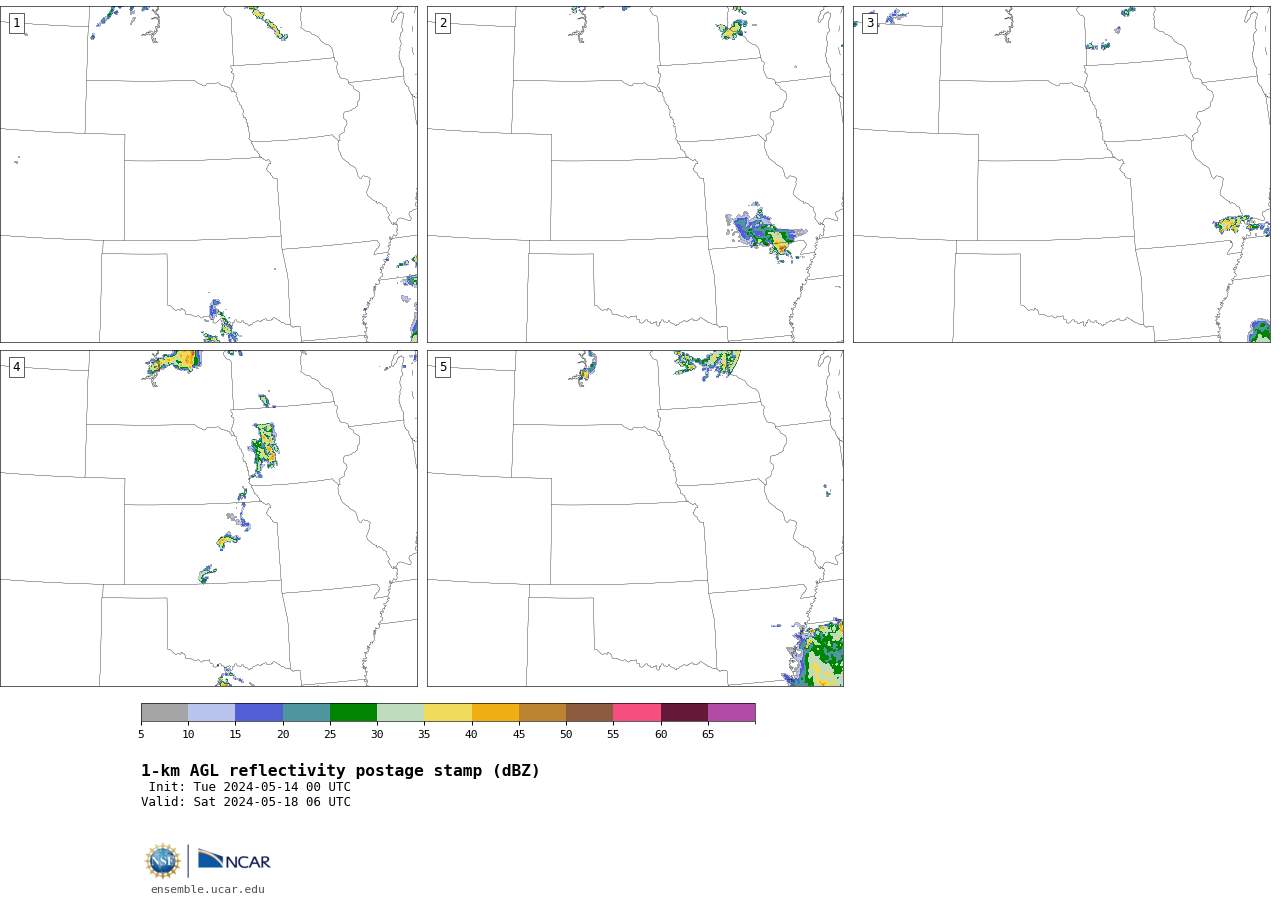Open ensemble member 4 reflectivity map
The image size is (1280, 901).
tap(209, 518)
